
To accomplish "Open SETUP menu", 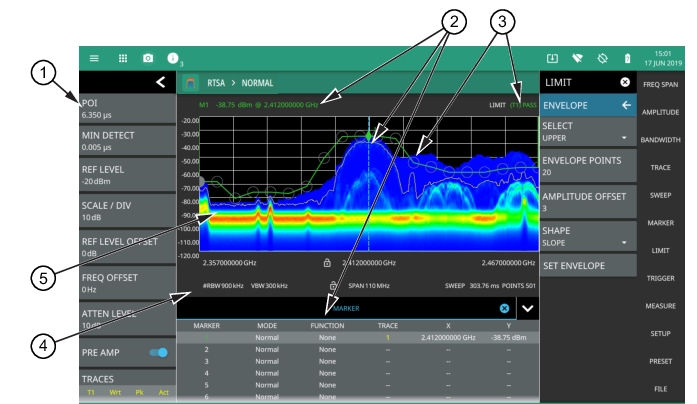I will point(660,334).
